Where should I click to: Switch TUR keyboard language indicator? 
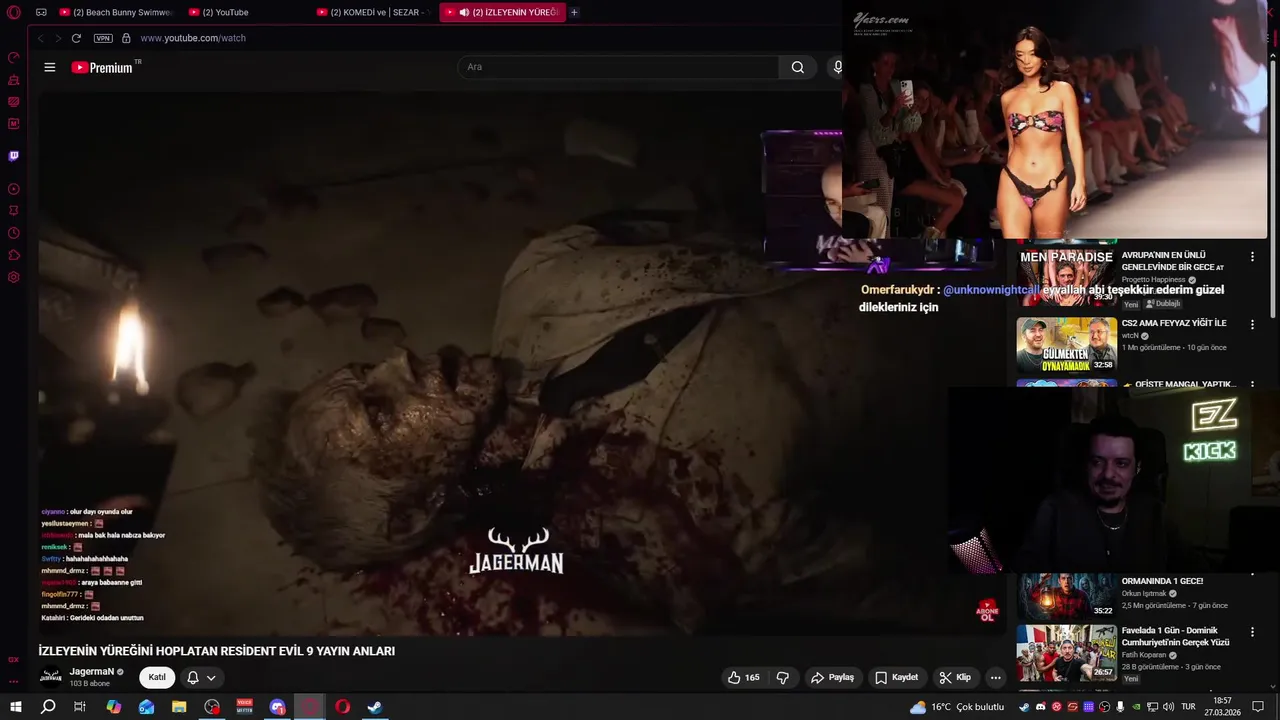point(1188,707)
